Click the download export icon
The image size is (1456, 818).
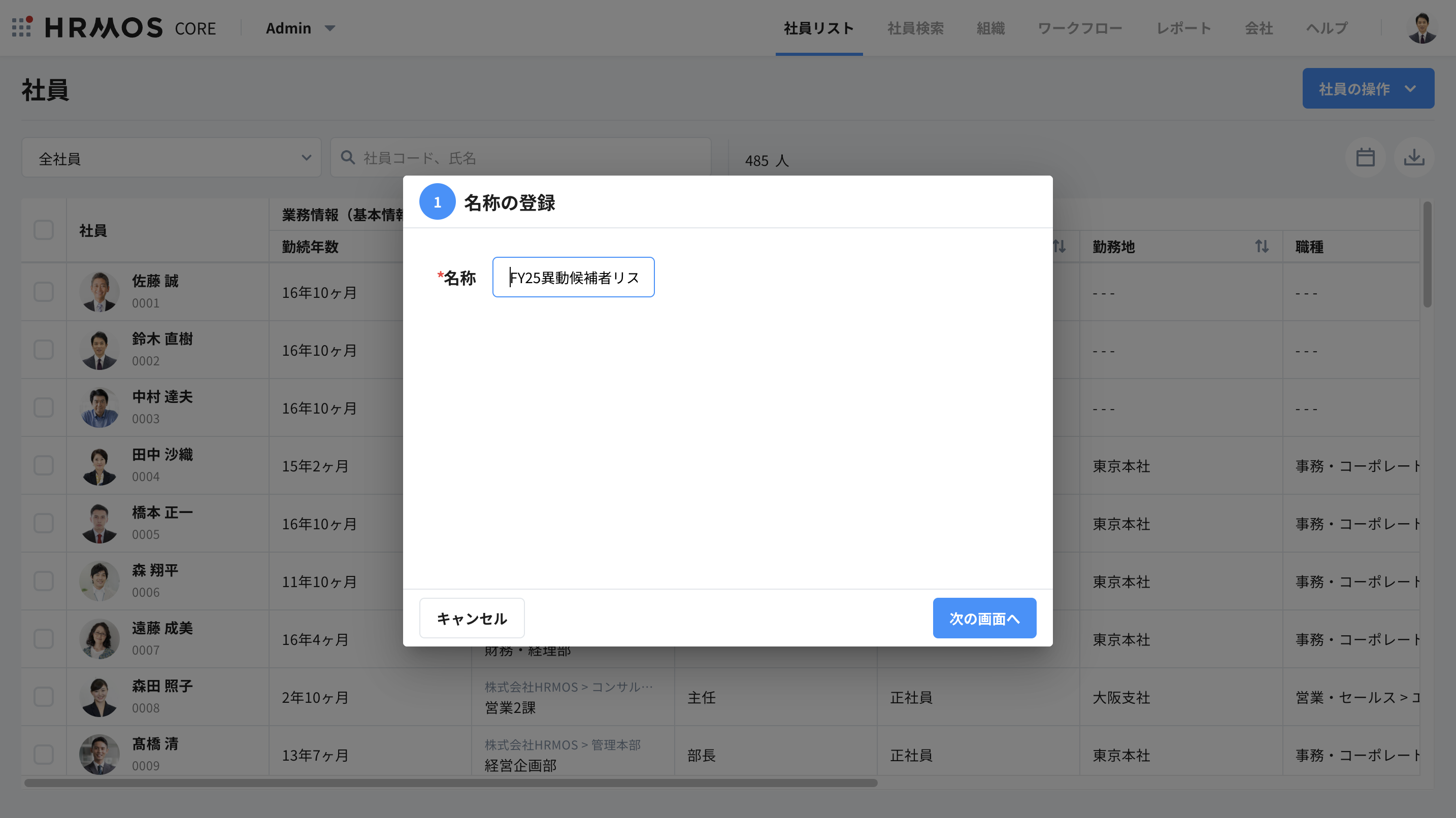1413,158
